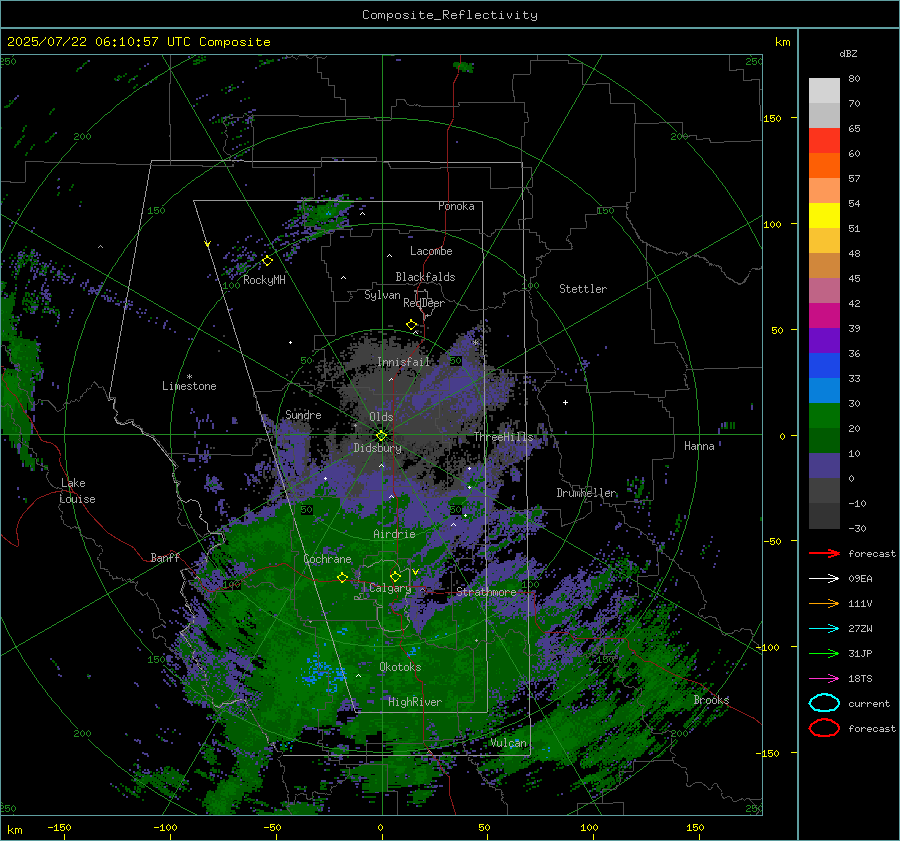Click the yellow diamond marker above Calgary
Image resolution: width=900 pixels, height=841 pixels.
pos(395,576)
